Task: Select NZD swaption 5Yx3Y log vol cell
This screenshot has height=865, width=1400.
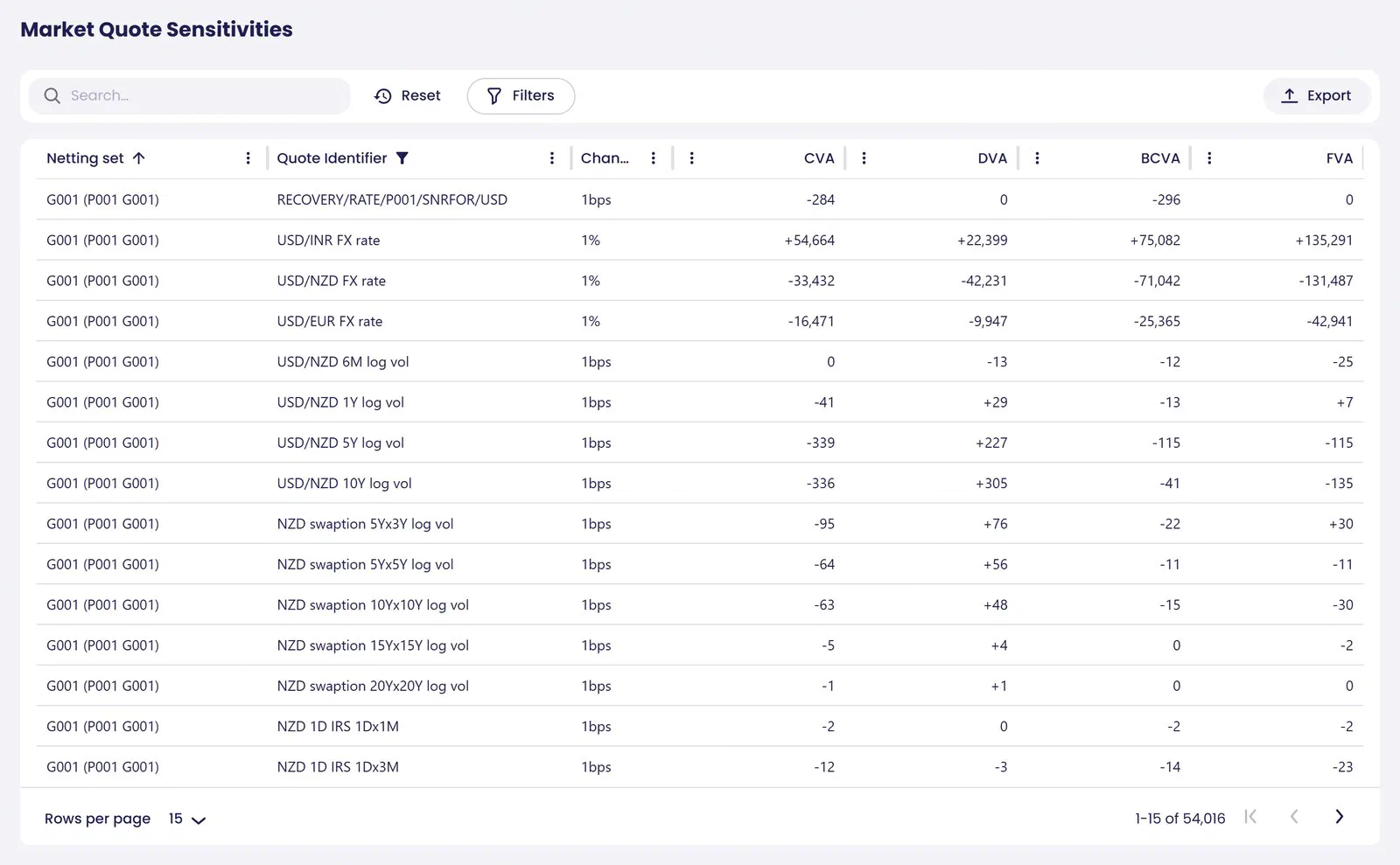Action: pos(365,524)
